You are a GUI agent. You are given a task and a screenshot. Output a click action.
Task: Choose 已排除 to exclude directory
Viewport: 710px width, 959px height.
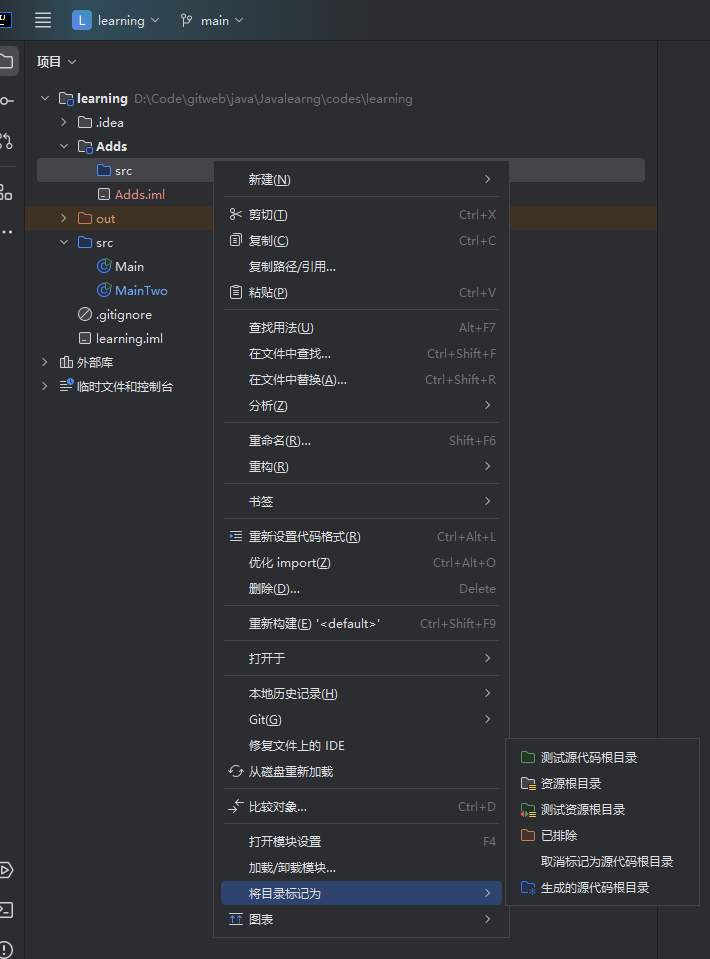click(x=558, y=836)
